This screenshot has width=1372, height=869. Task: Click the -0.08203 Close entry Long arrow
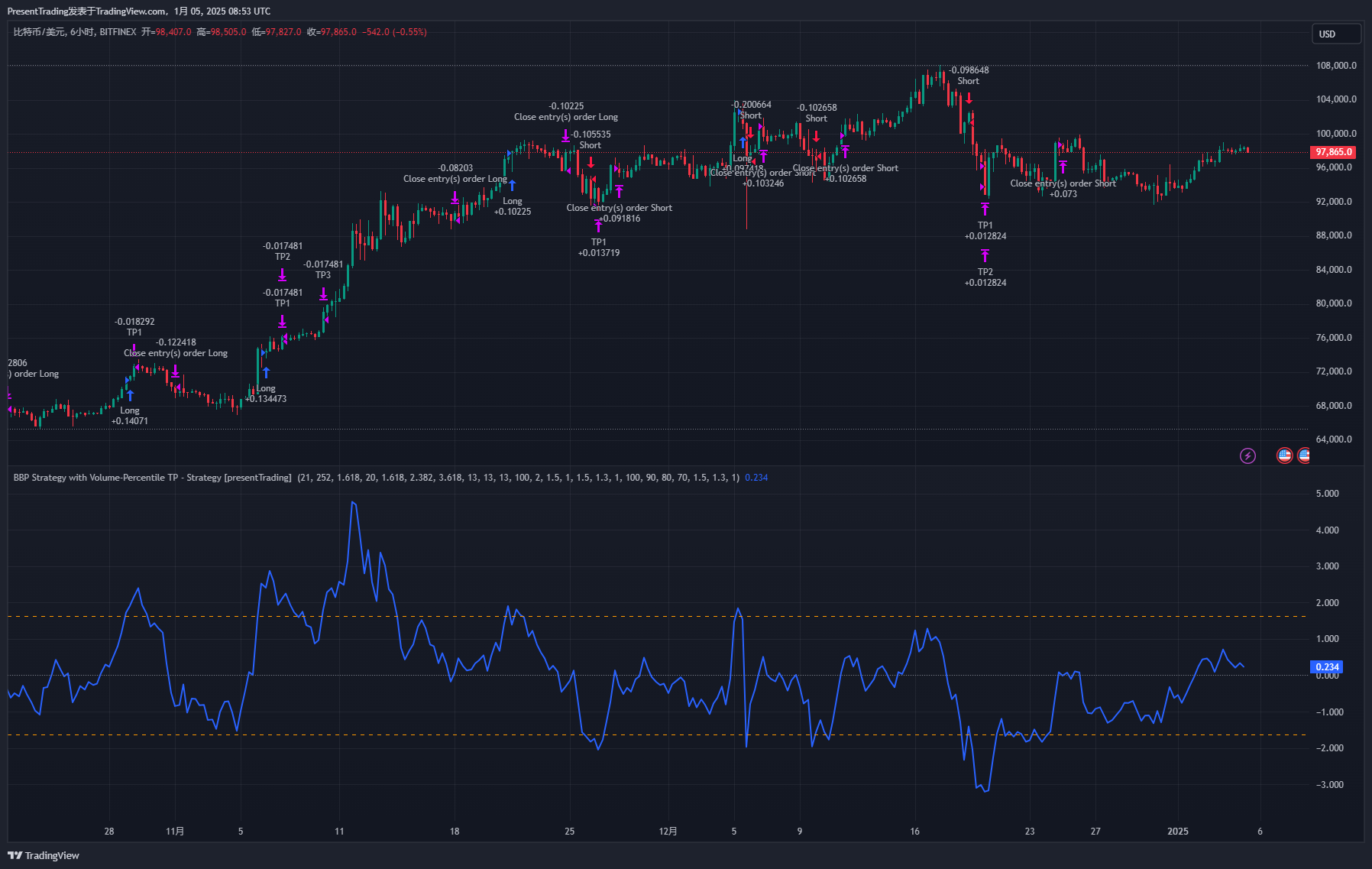click(x=455, y=197)
